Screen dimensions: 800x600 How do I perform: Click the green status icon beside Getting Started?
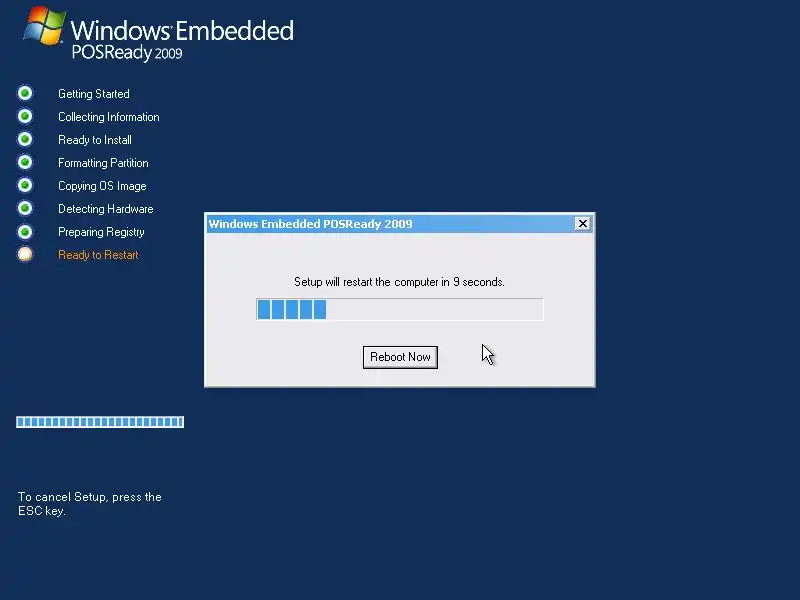(x=25, y=93)
